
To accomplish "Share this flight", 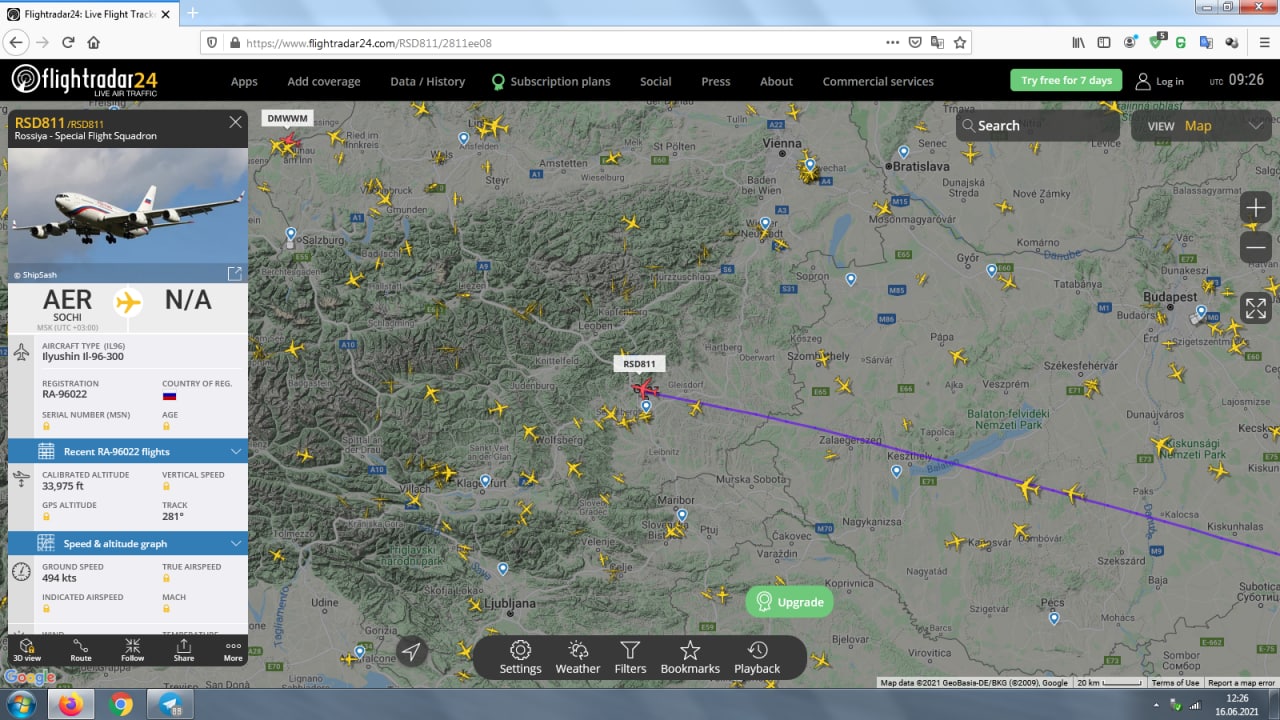I will (184, 650).
